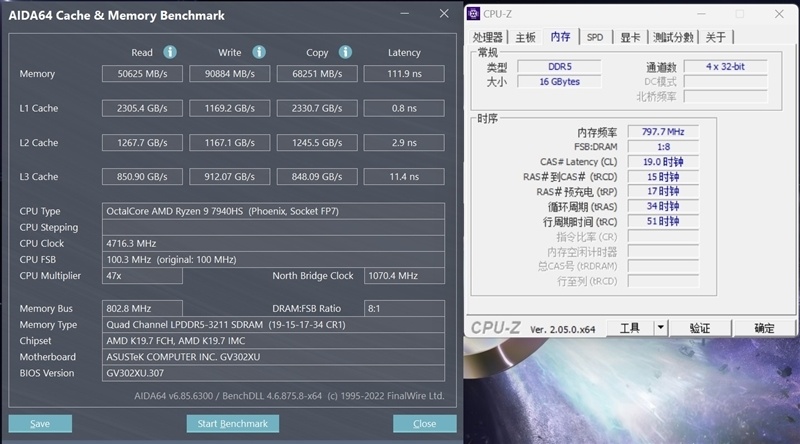Screen dimensions: 800x444
Task: Click the CPU-Z title bar icon
Action: (x=473, y=14)
